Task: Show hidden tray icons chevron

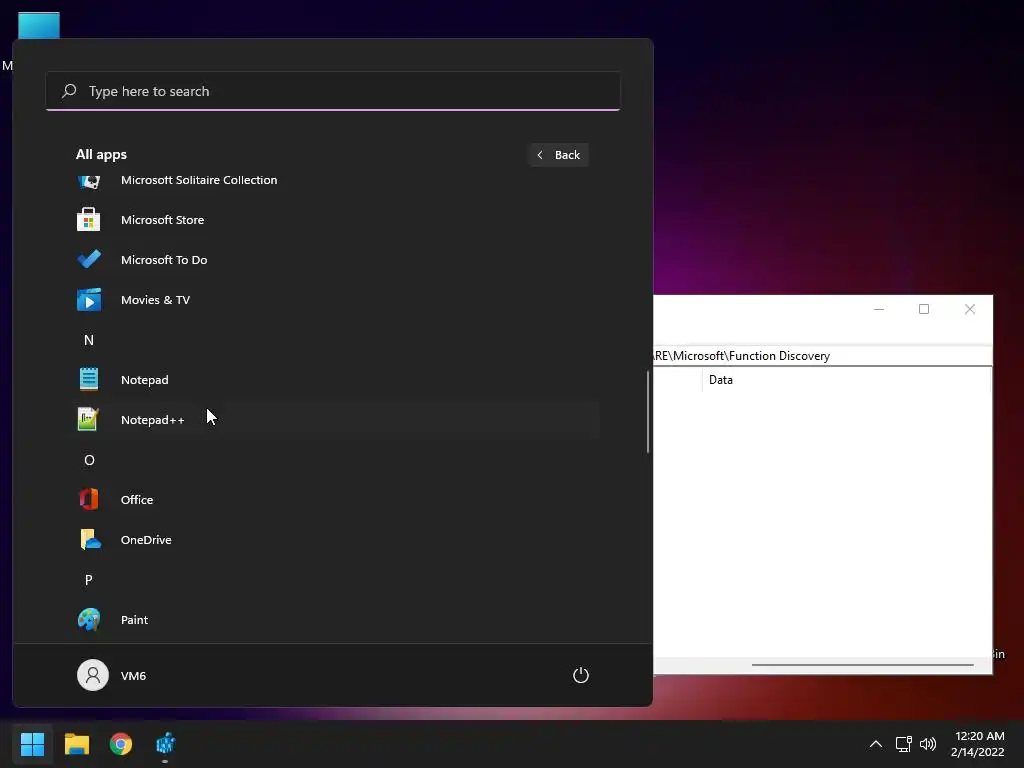Action: coord(876,744)
